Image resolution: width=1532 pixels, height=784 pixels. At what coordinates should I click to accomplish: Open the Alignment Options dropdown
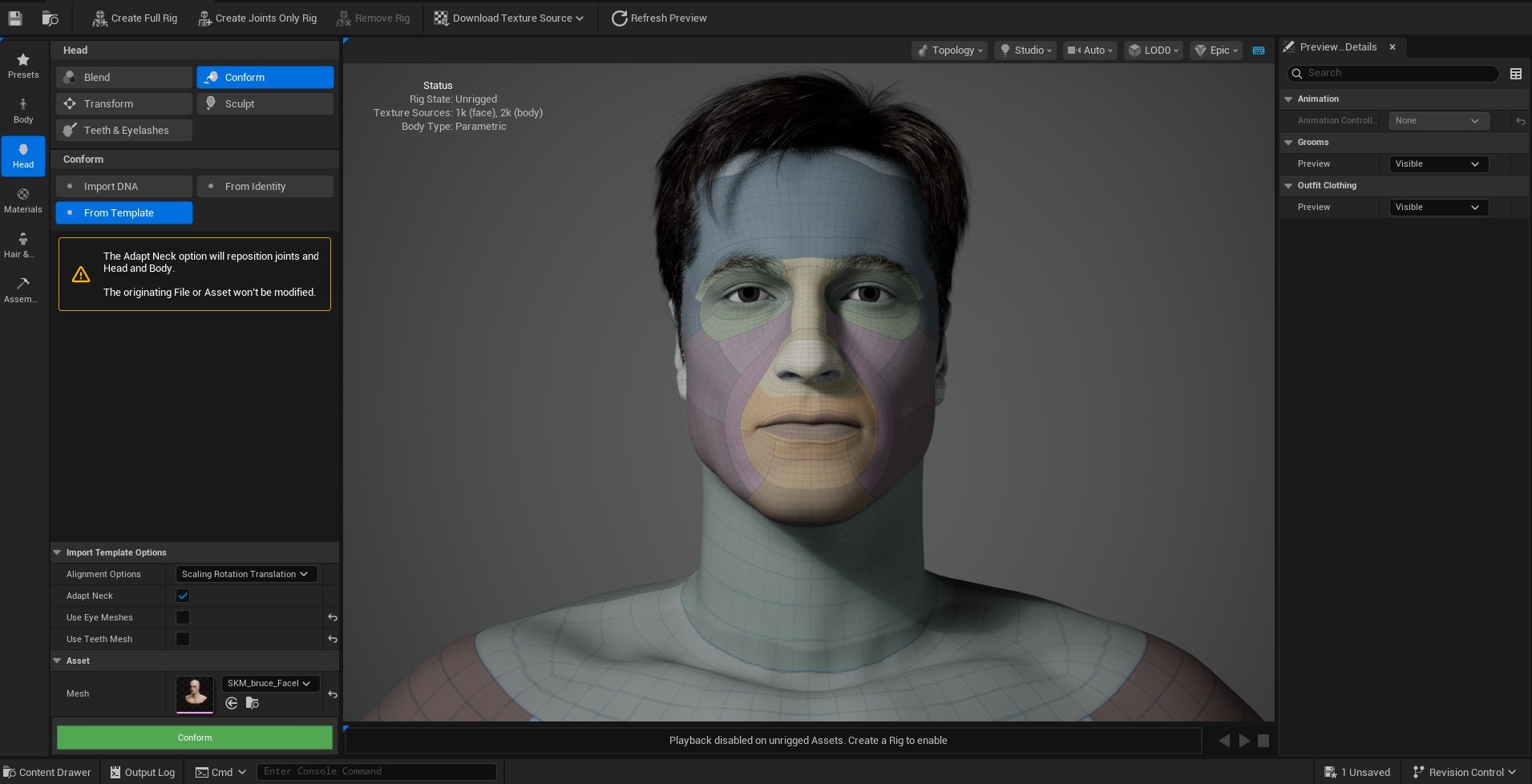point(245,574)
